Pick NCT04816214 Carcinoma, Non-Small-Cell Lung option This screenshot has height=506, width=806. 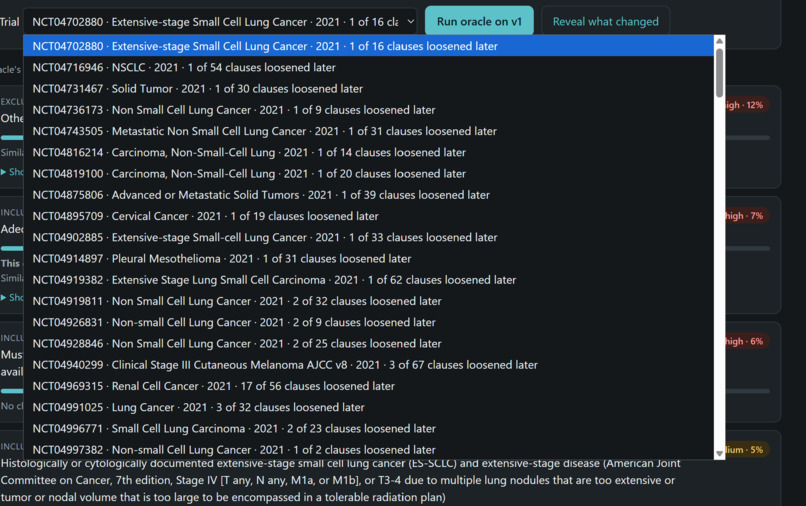(x=369, y=152)
